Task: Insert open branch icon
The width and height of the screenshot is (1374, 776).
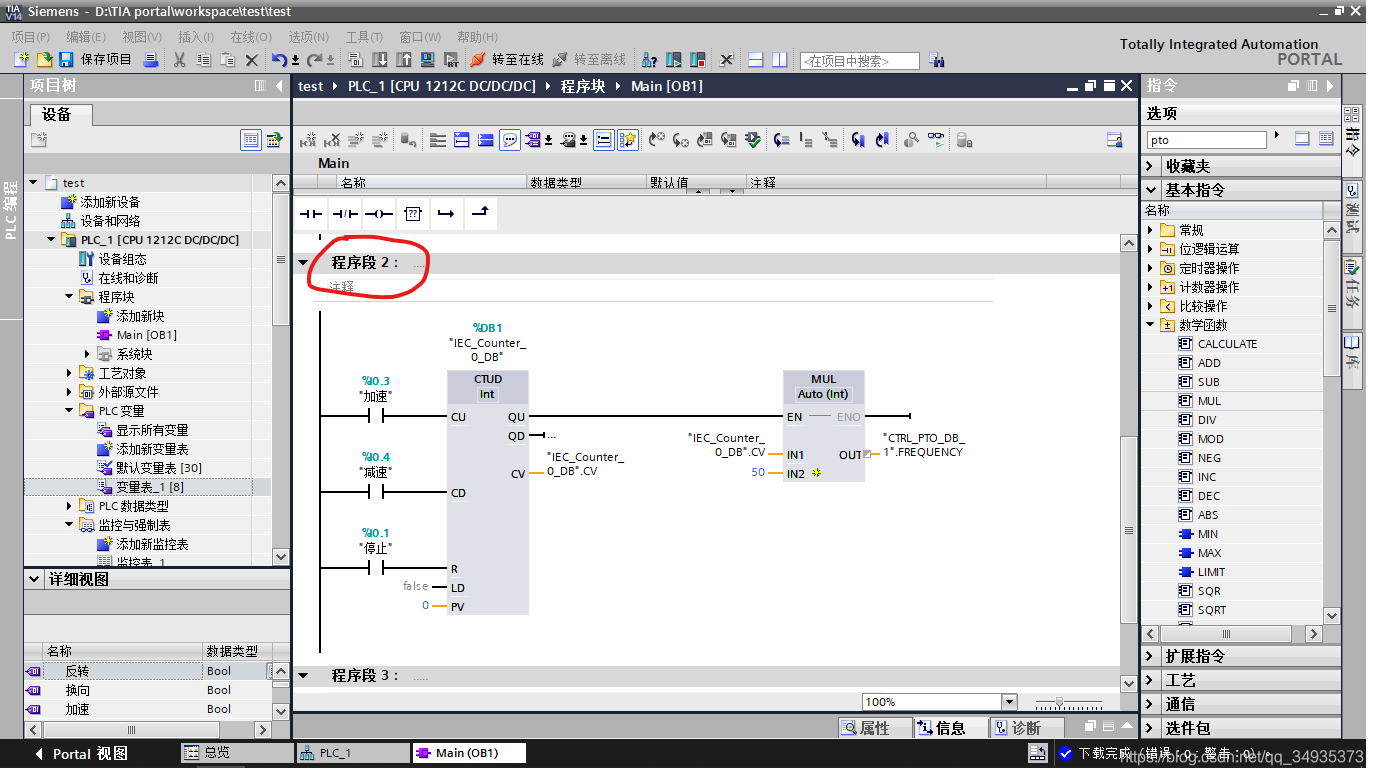Action: (x=447, y=214)
